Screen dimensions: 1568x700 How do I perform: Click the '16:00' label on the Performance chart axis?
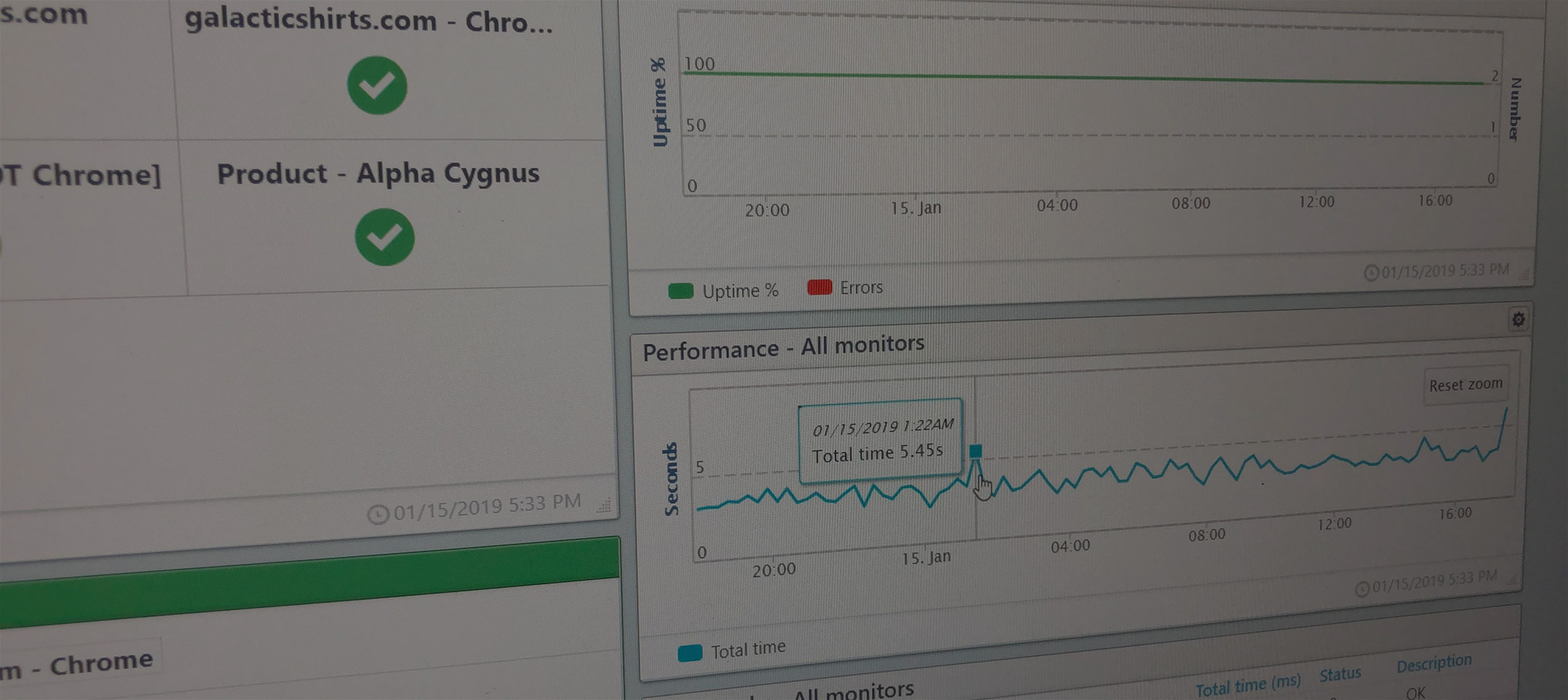pyautogui.click(x=1455, y=513)
